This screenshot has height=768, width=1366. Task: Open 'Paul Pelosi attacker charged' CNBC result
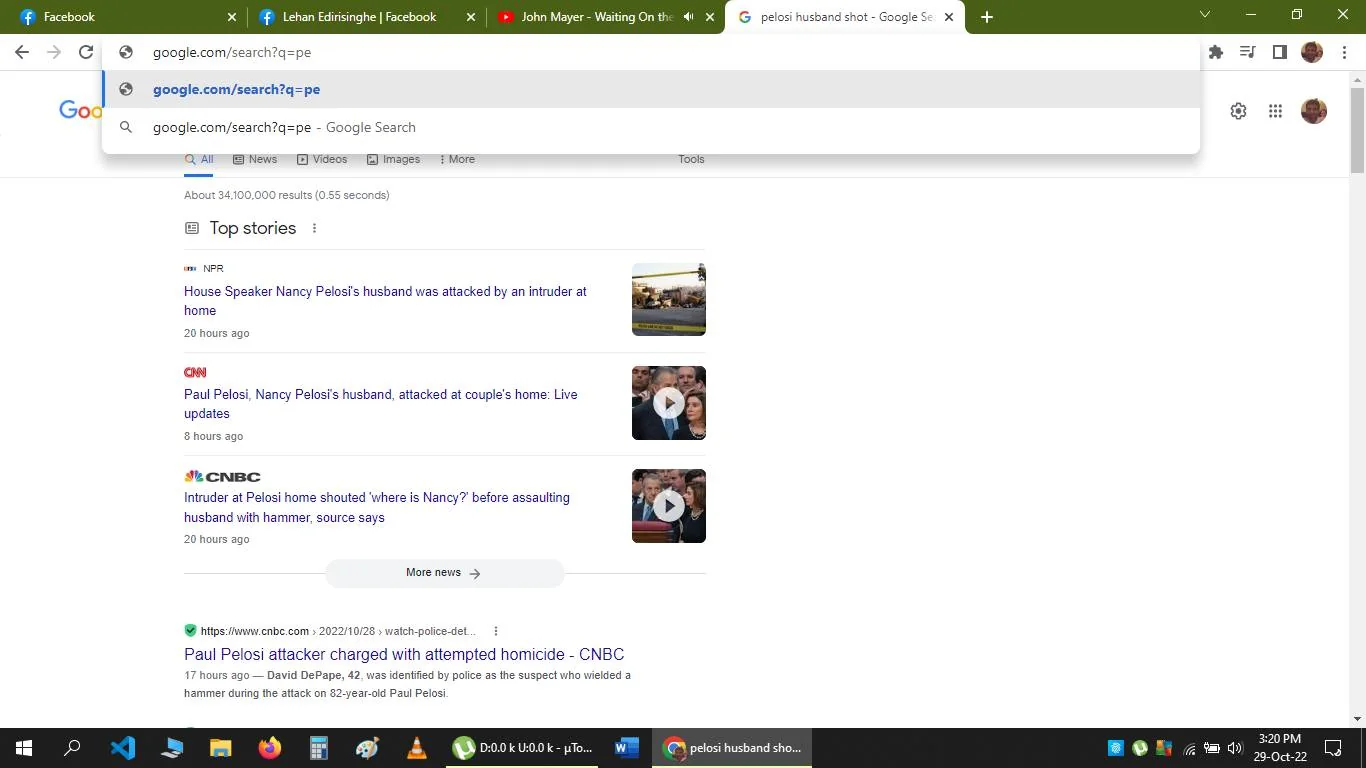[404, 654]
